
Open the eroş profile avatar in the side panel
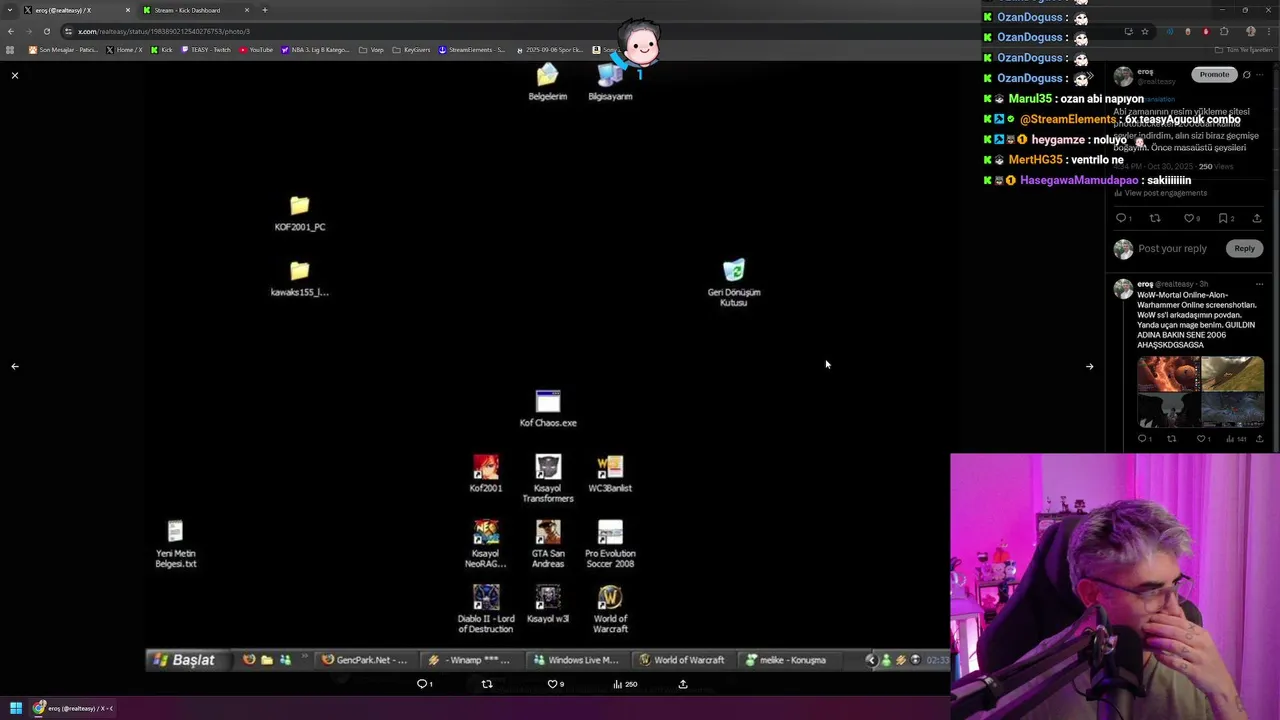point(1123,77)
